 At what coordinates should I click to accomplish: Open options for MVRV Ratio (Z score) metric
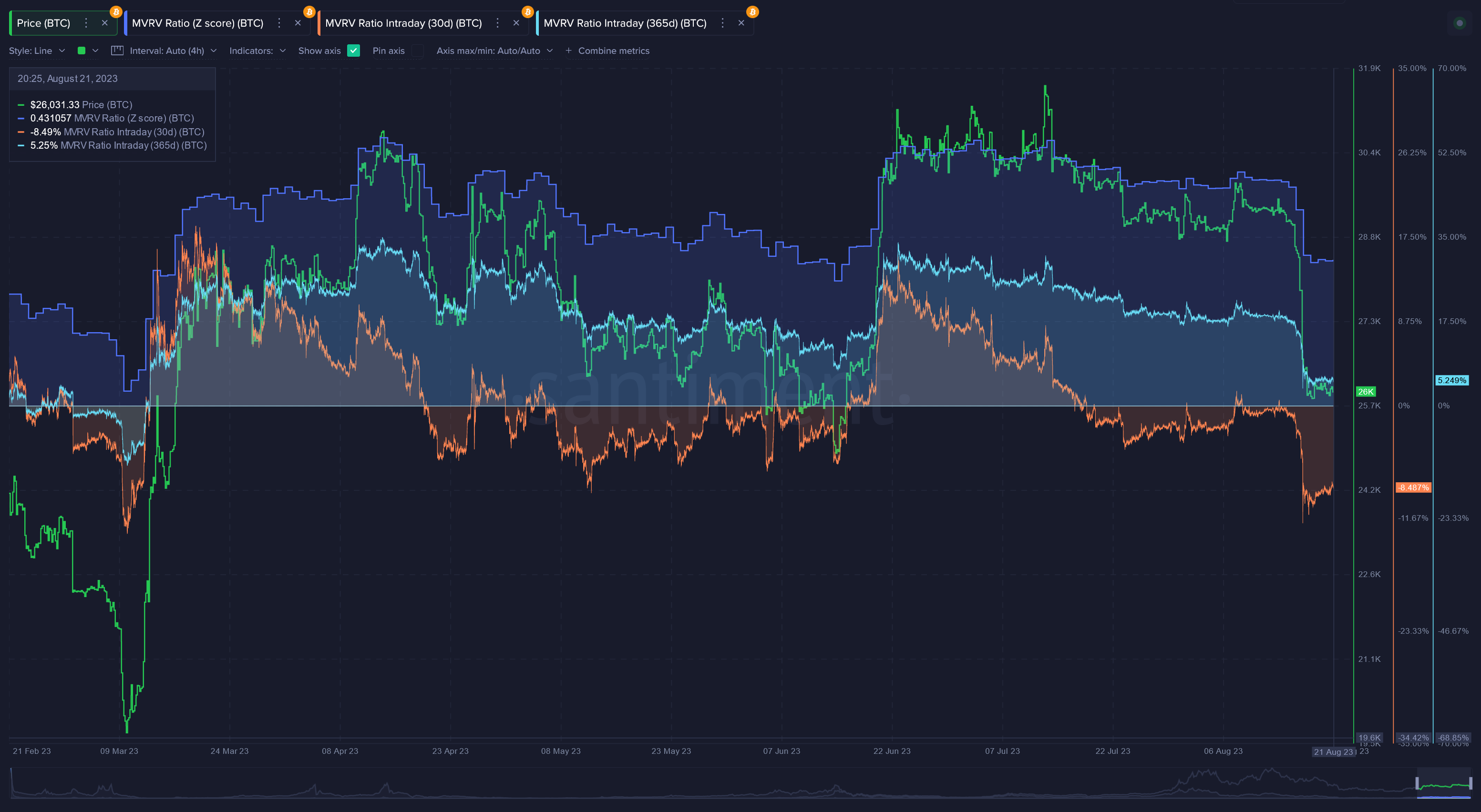coord(279,23)
